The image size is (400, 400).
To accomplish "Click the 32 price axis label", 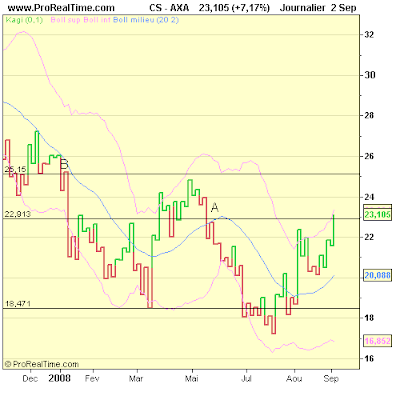I will tap(369, 35).
